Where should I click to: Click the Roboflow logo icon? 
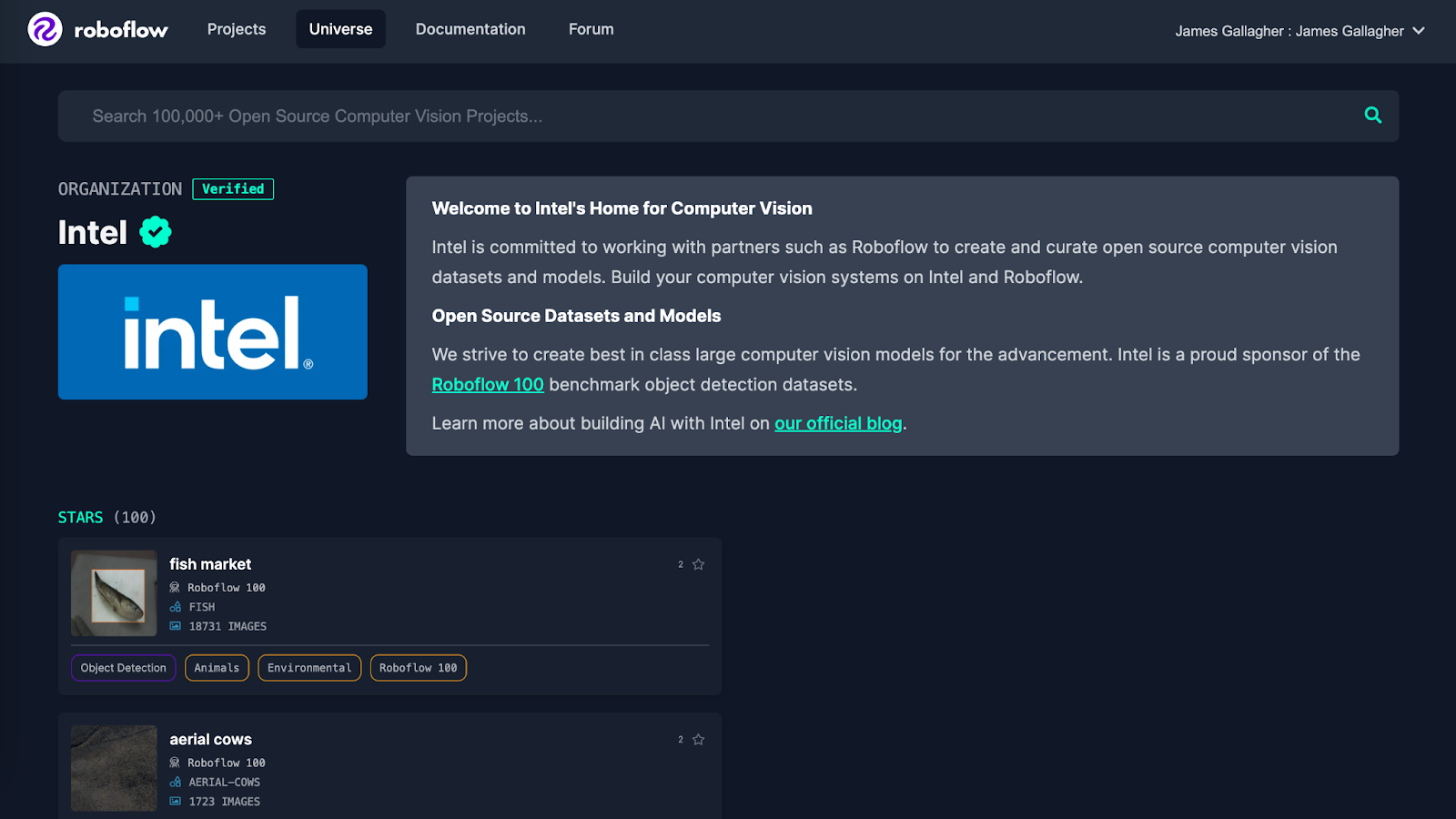[x=45, y=29]
